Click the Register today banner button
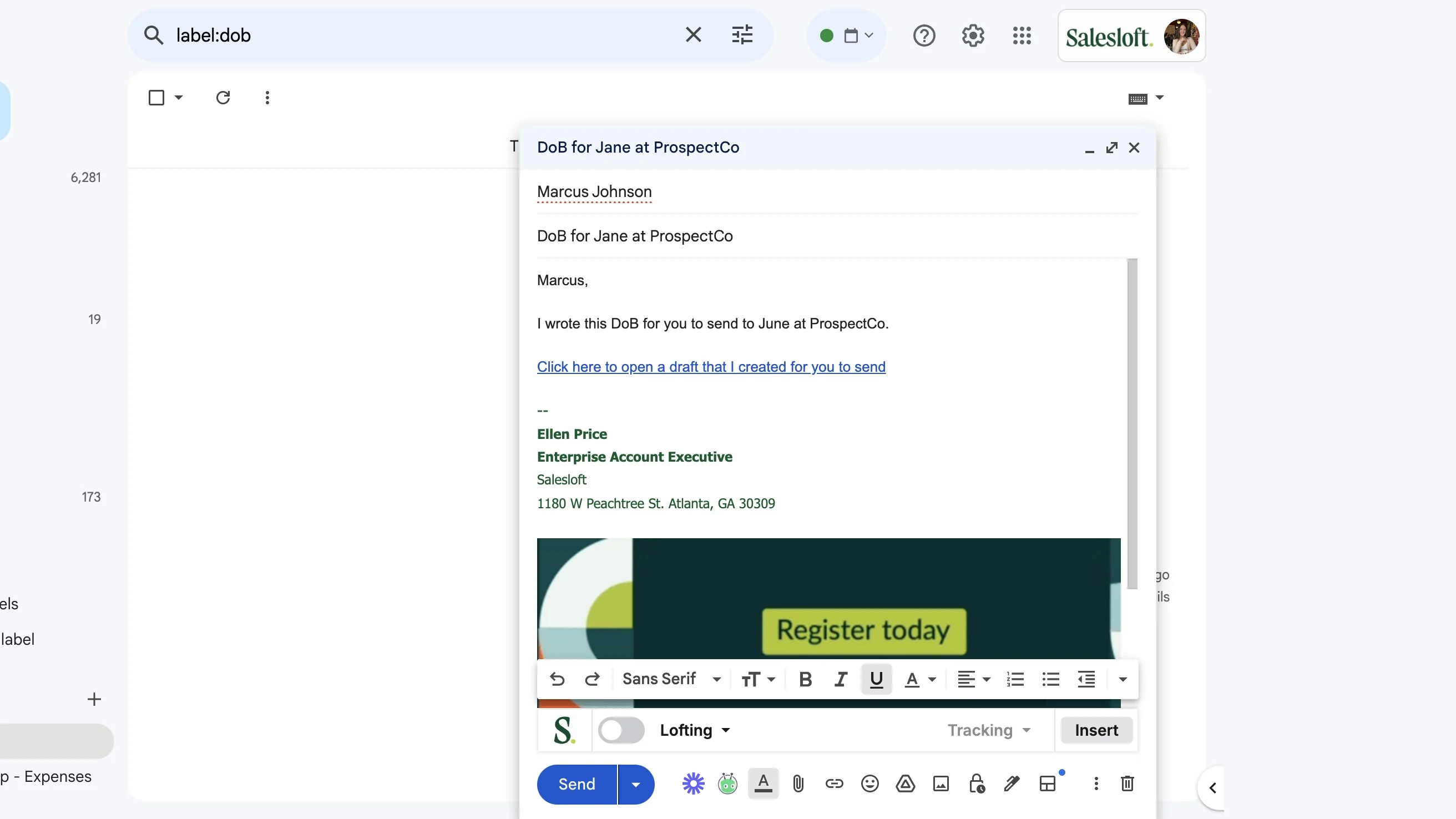Screen dimensions: 1456x819 (x=863, y=630)
